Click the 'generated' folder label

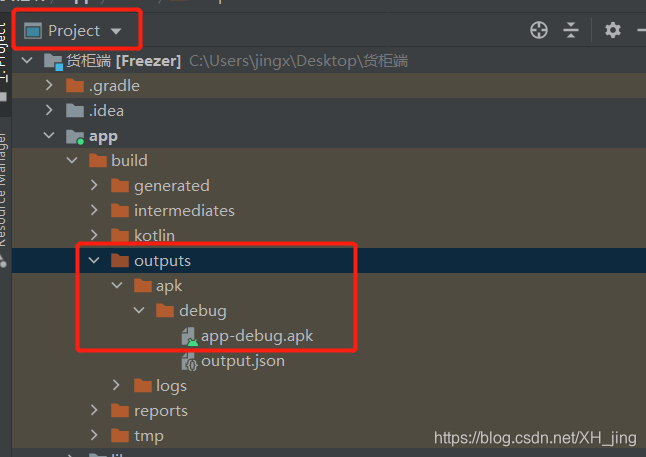coord(172,186)
